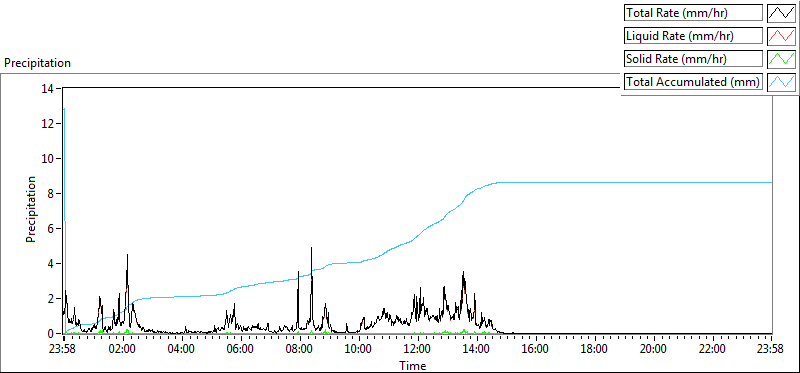Click the Time axis label
The height and width of the screenshot is (373, 800).
click(412, 365)
